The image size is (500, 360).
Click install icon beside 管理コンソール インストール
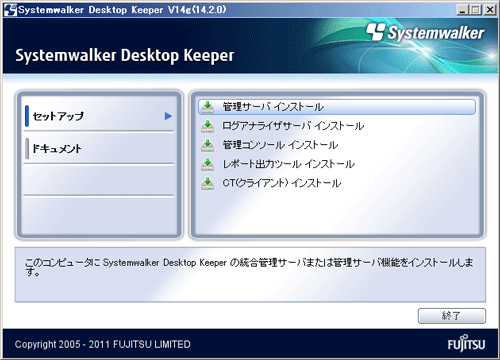(207, 145)
